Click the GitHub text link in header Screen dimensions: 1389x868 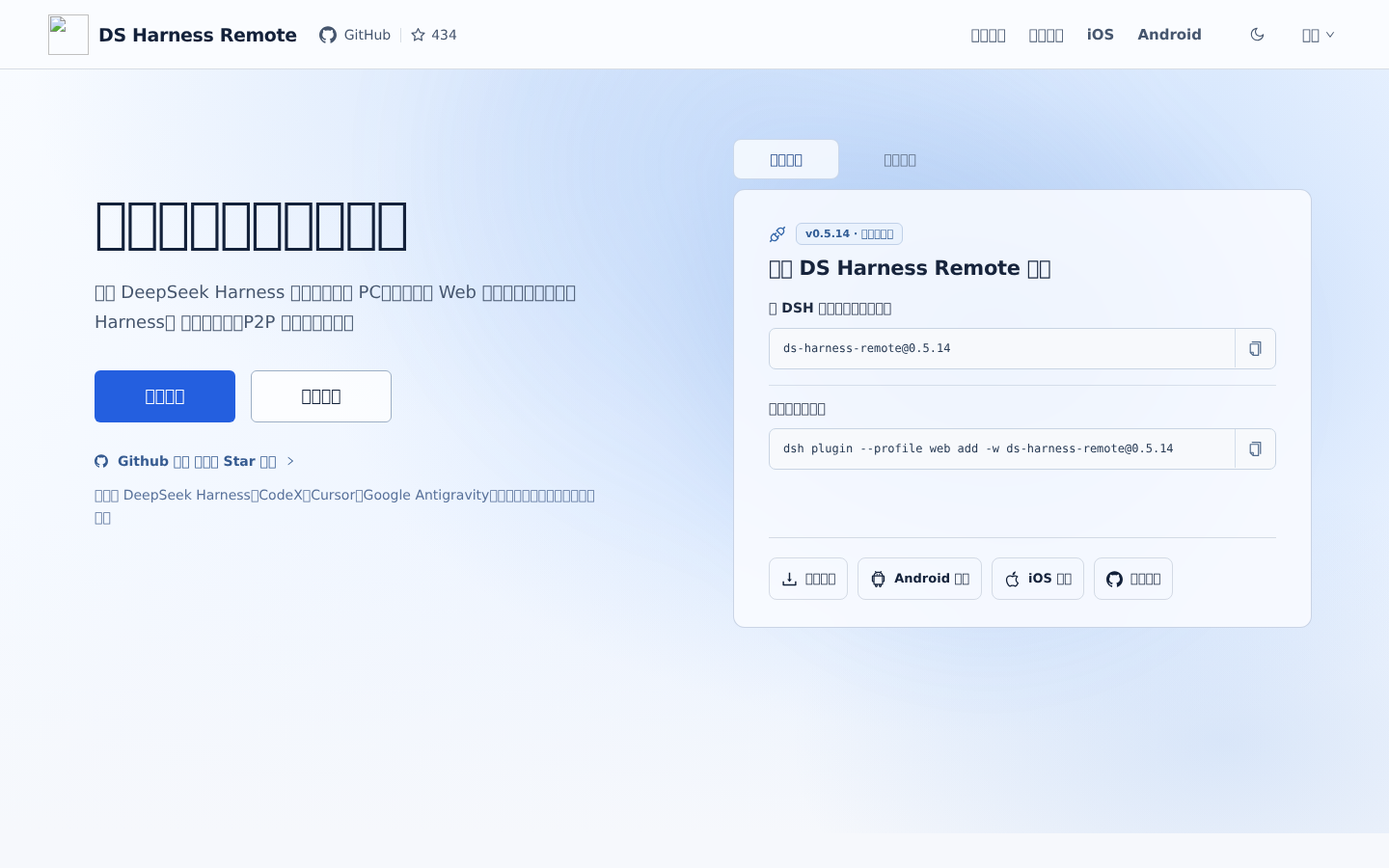pyautogui.click(x=368, y=35)
